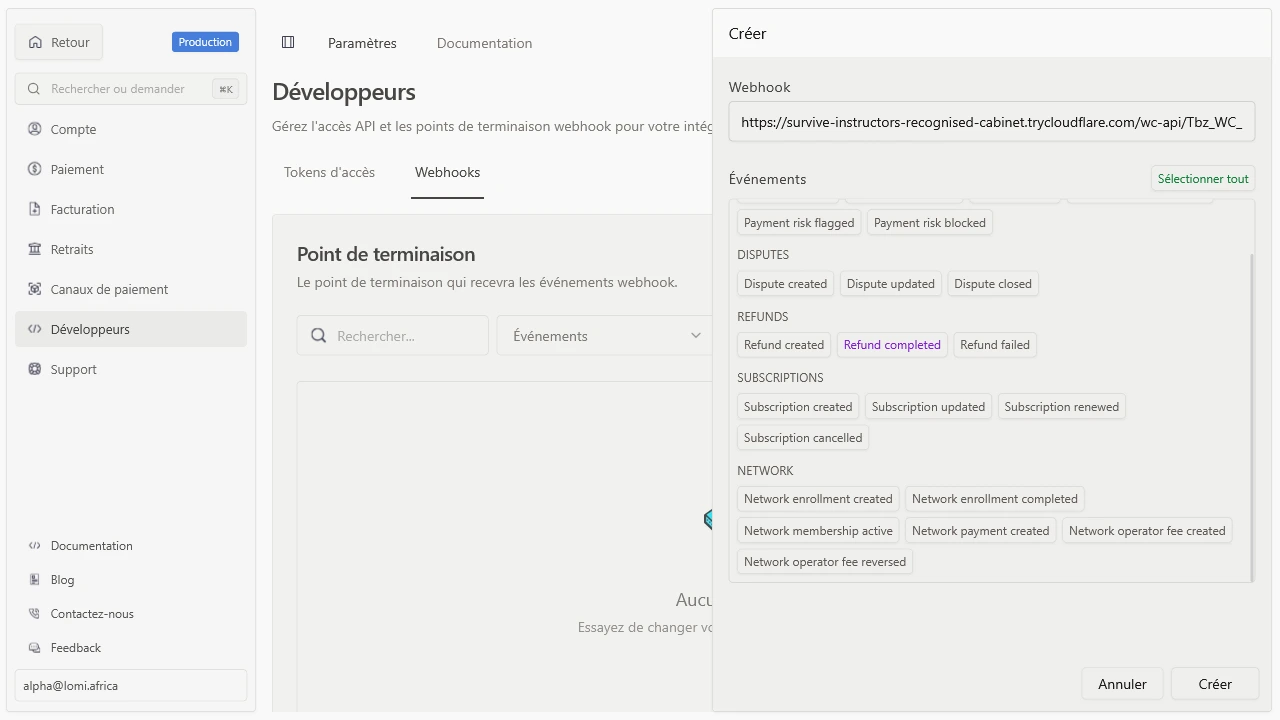Click the Documentation code icon in the sidebar footer
This screenshot has height=720, width=1280.
(35, 546)
